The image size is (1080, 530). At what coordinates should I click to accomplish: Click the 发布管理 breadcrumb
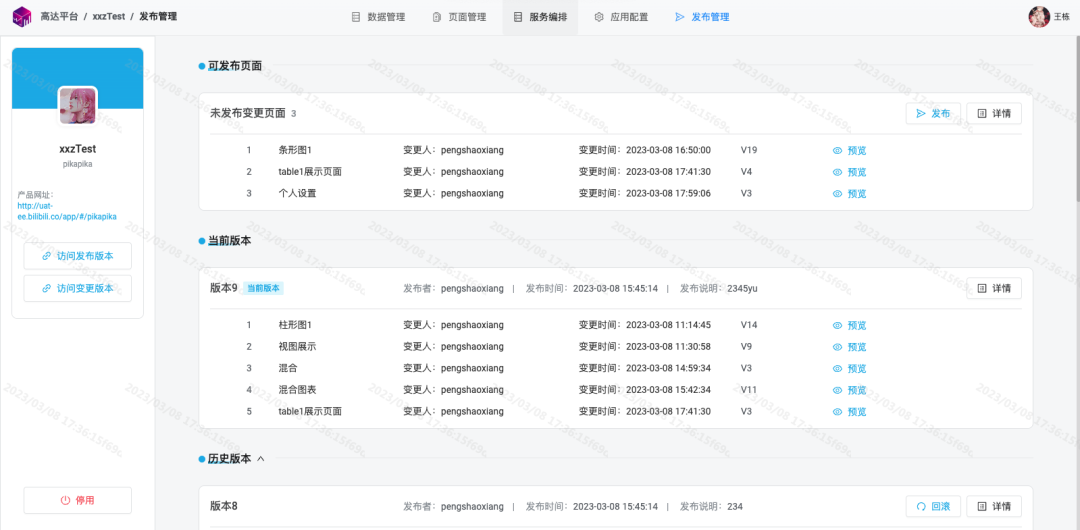coord(158,17)
